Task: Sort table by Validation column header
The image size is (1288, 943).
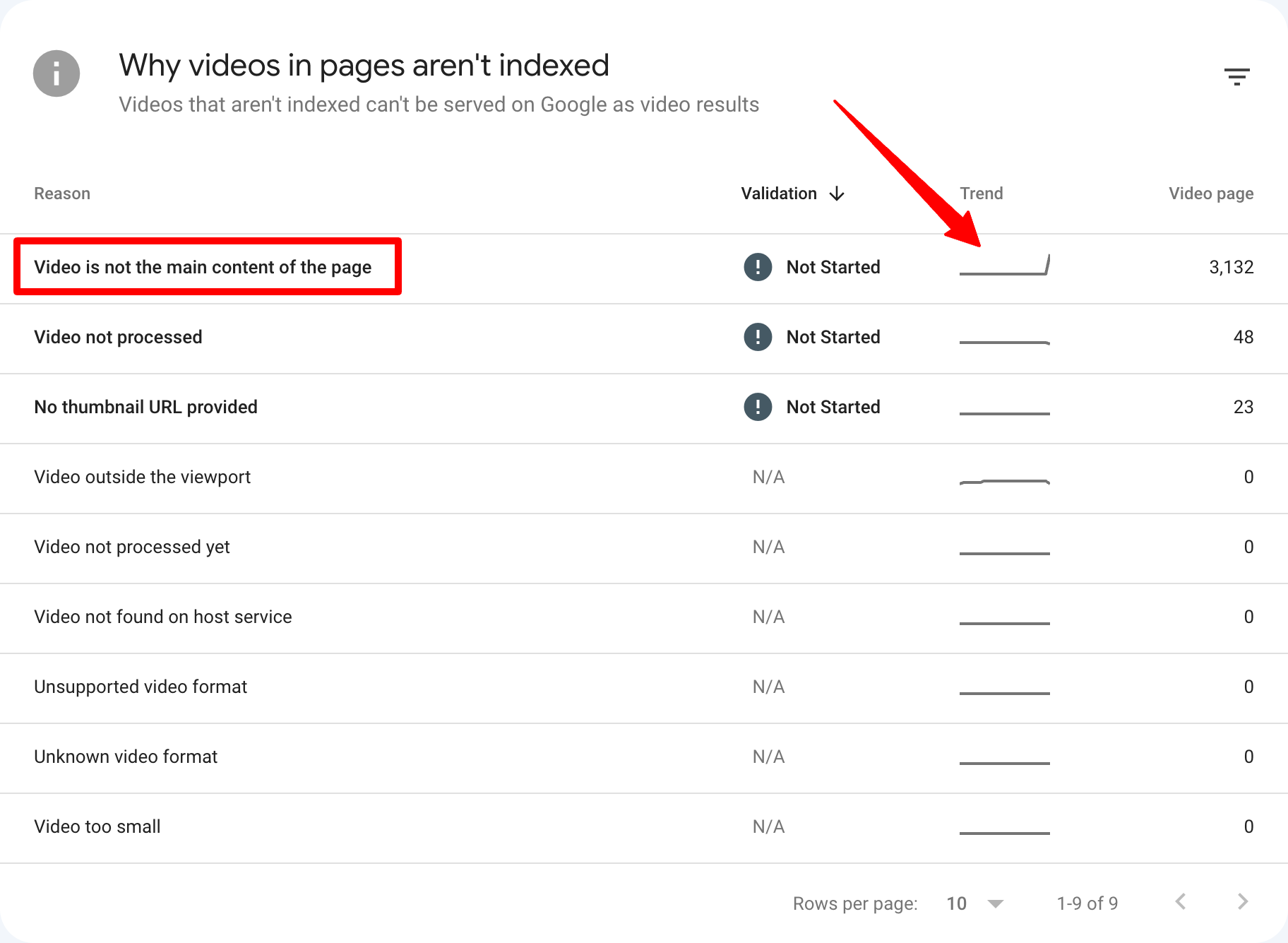Action: click(x=778, y=194)
